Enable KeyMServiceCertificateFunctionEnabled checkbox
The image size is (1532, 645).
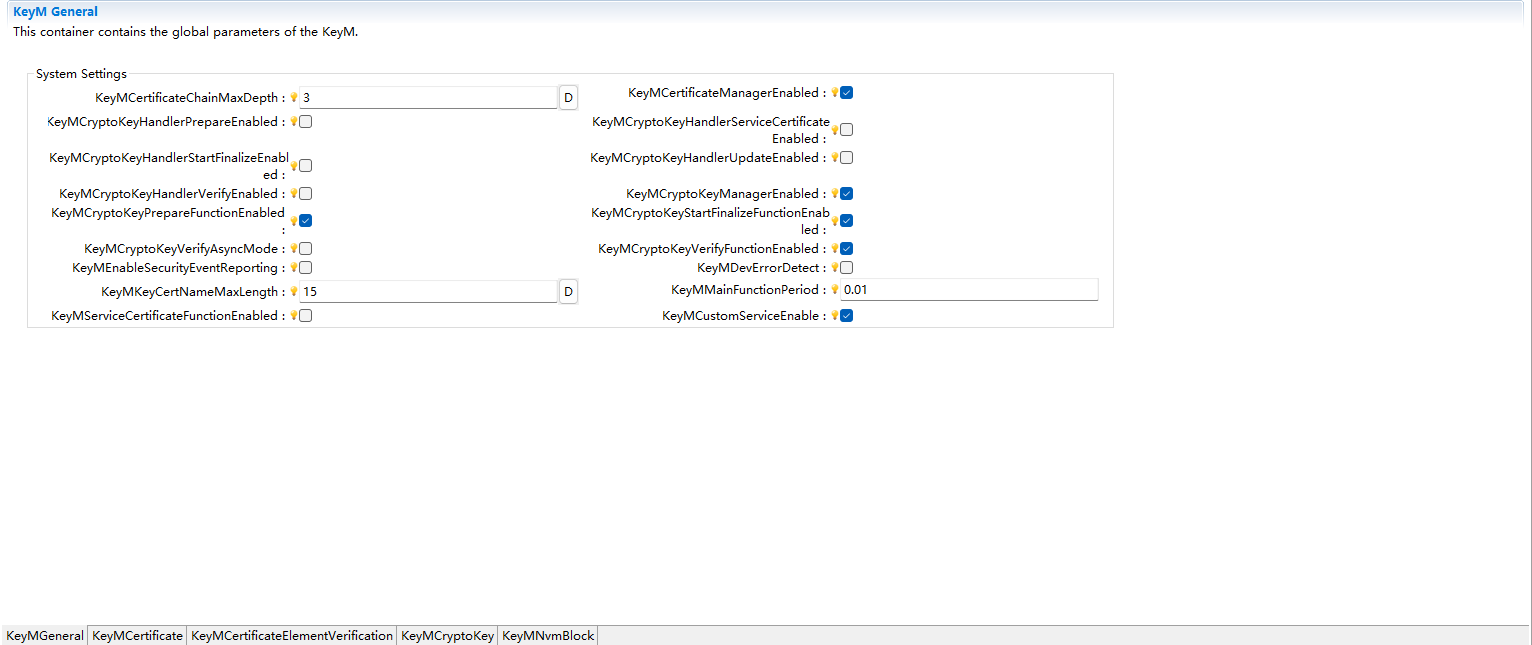[x=306, y=316]
